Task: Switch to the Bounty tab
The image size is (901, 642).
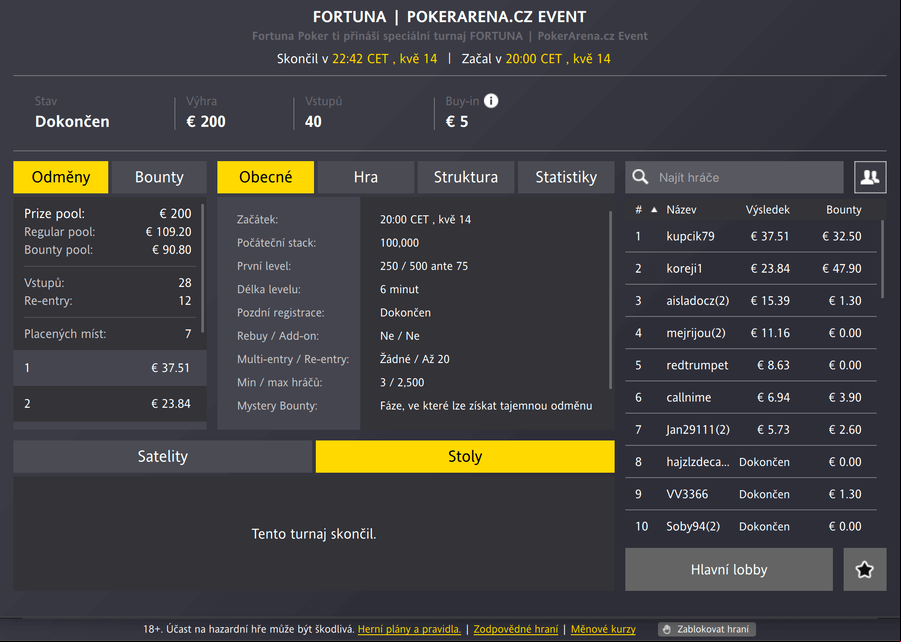Action: point(159,177)
